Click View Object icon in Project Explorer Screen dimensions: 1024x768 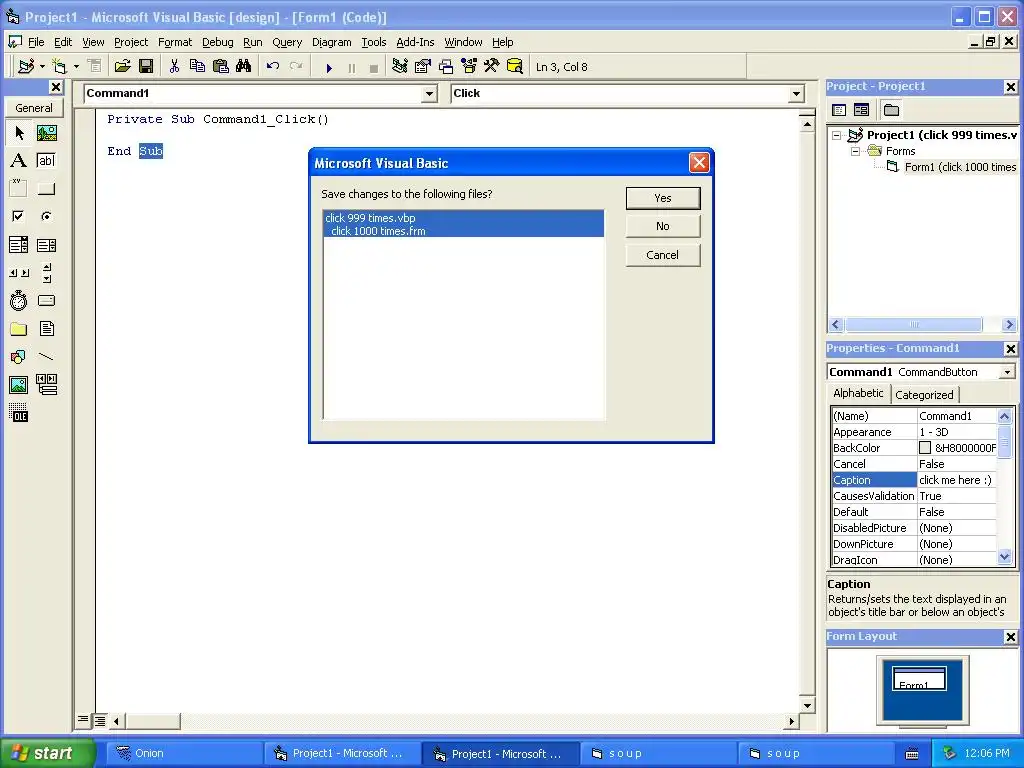(861, 110)
